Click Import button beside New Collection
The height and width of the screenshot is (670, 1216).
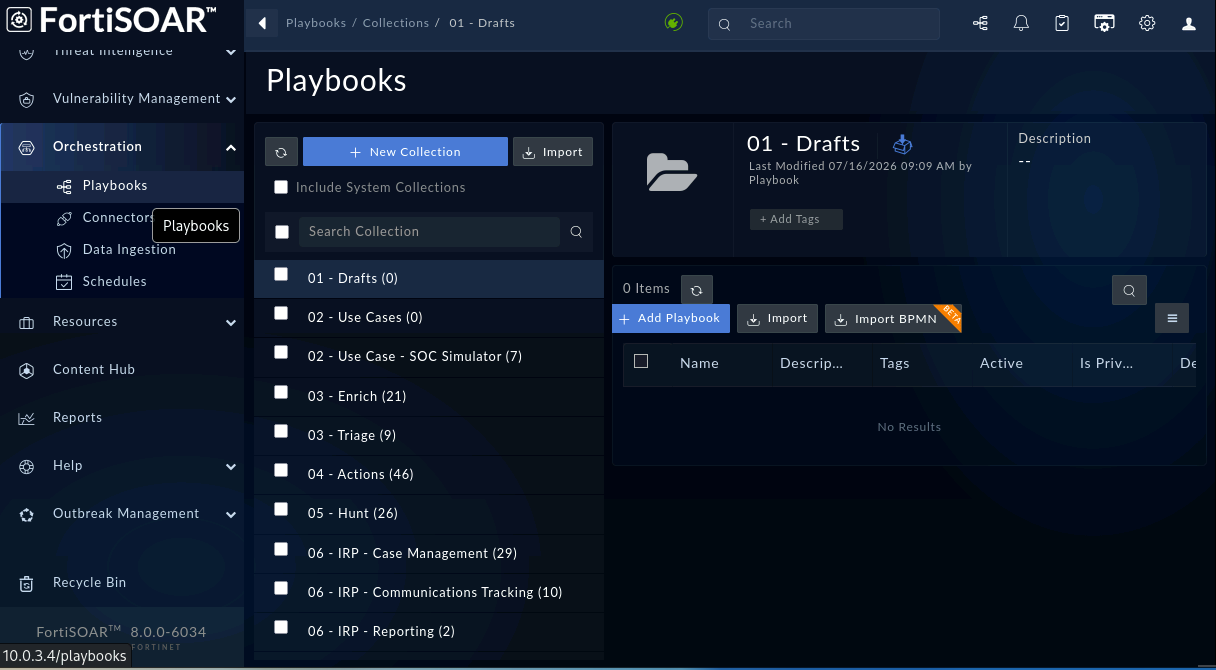tap(553, 152)
